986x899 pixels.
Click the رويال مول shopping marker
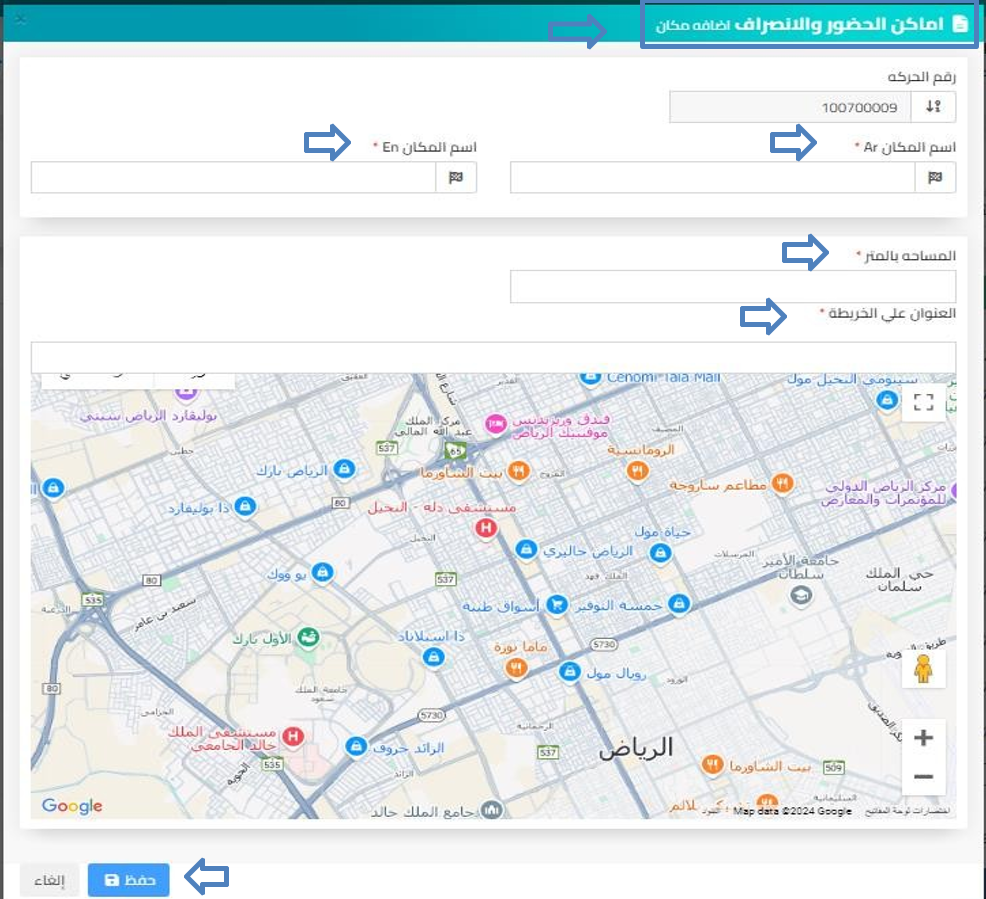coord(570,672)
